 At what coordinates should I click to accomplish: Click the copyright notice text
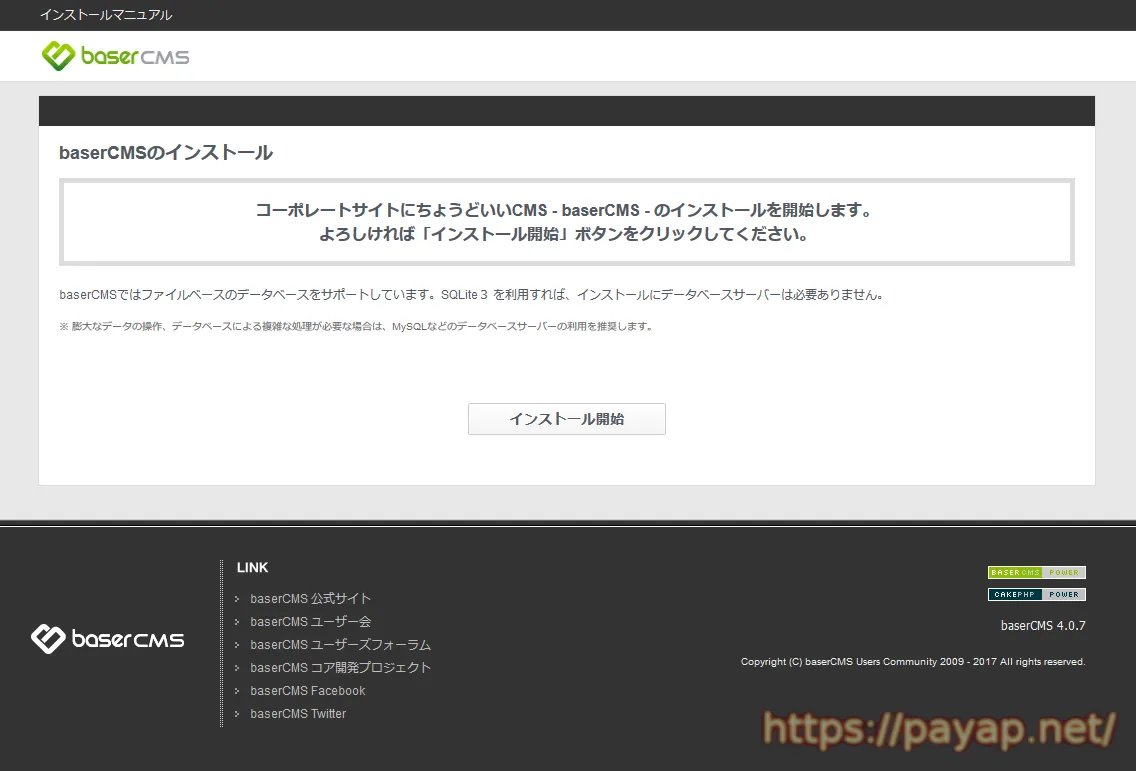[x=911, y=661]
